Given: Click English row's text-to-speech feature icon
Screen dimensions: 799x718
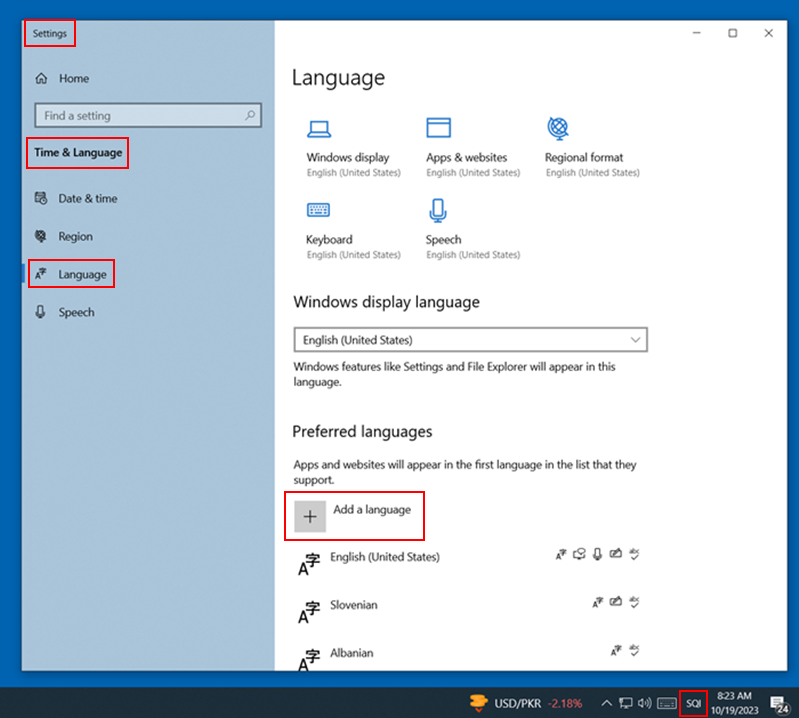Looking at the screenshot, I should click(579, 554).
